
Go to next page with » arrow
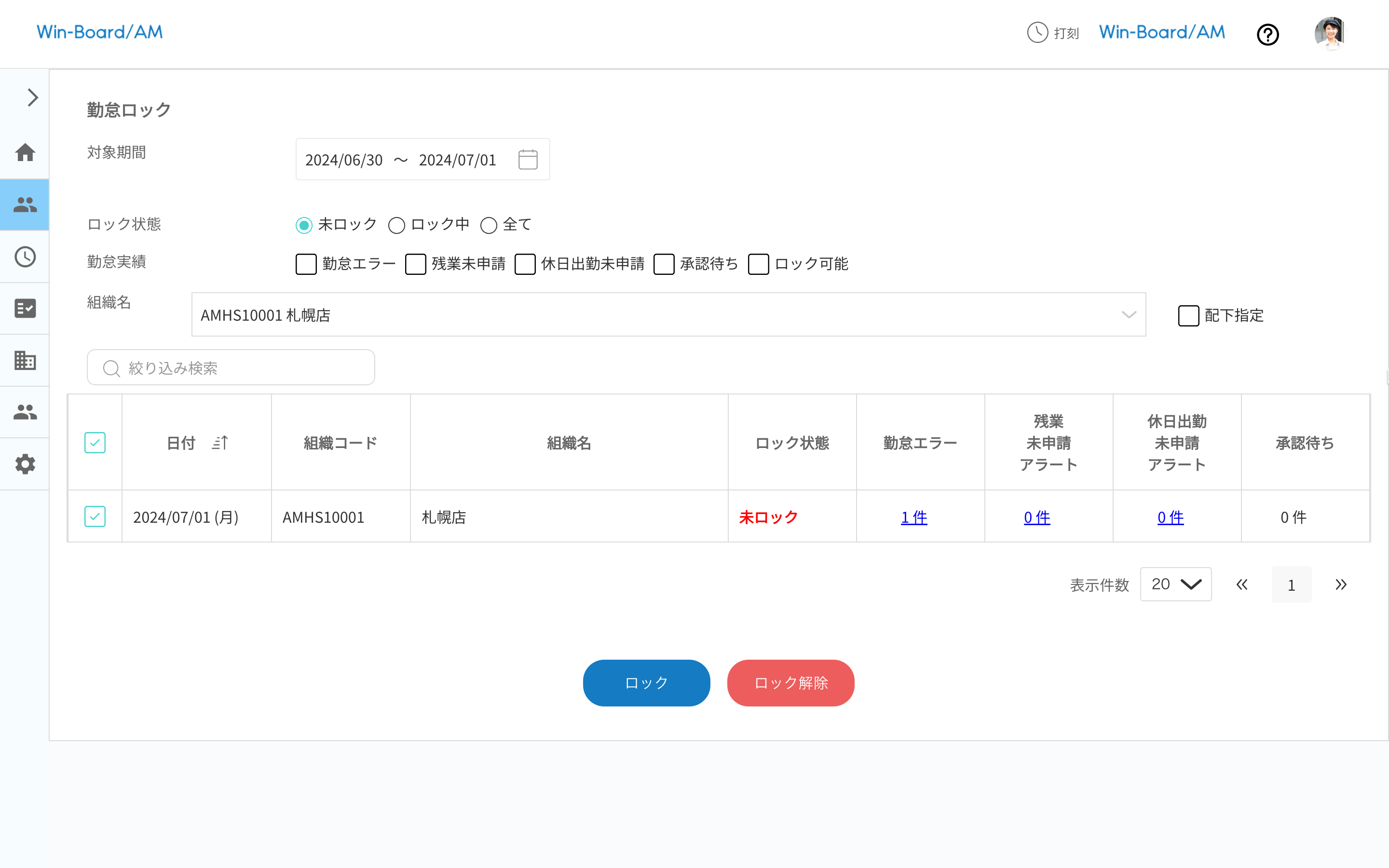[1340, 584]
